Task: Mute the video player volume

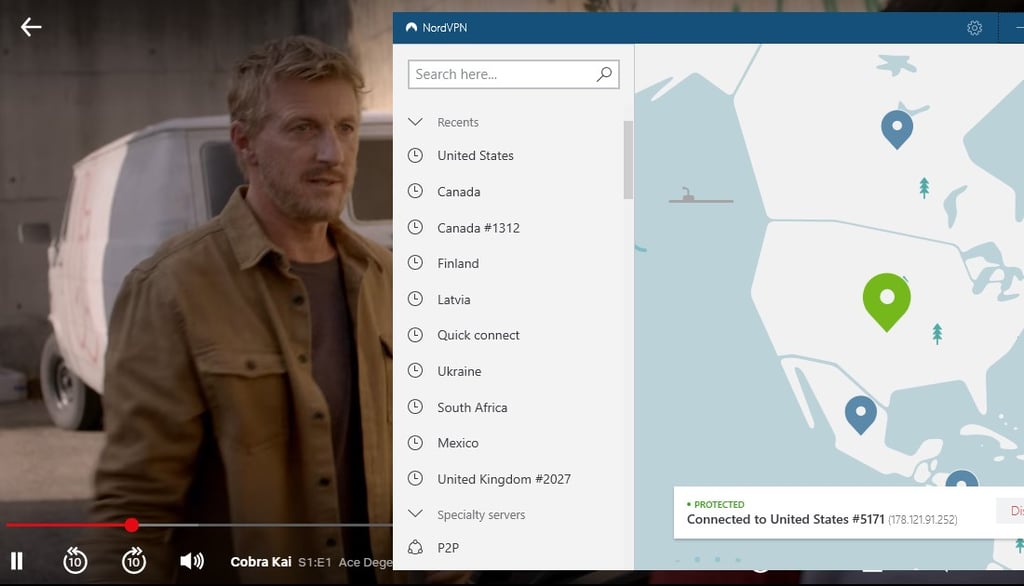Action: click(x=191, y=561)
